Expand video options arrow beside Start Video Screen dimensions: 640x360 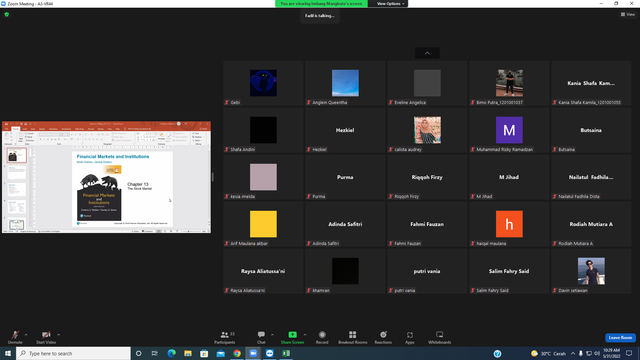58,335
